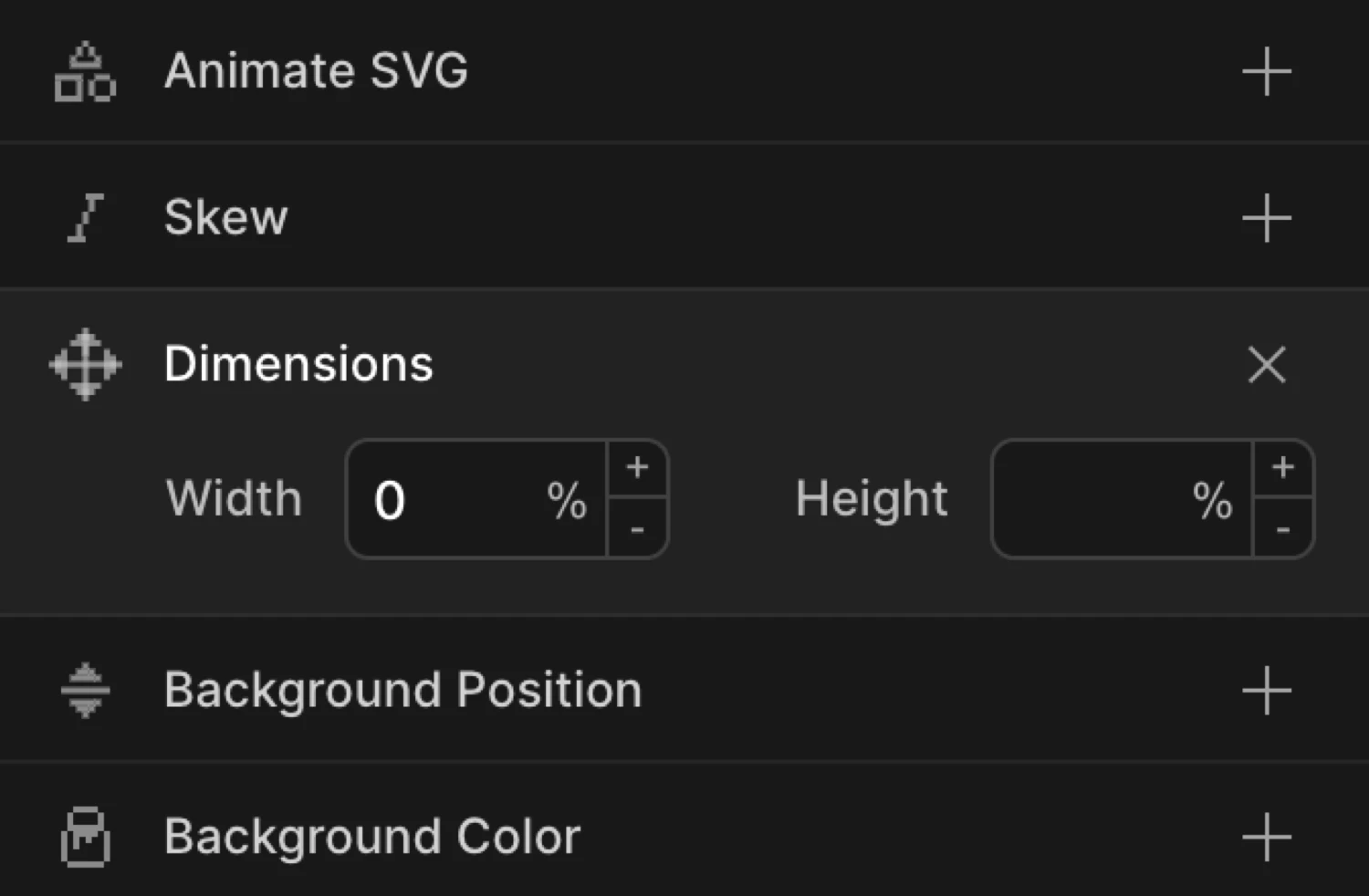Click inside the empty Height value field
Viewport: 1369px width, 896px height.
(1095, 499)
